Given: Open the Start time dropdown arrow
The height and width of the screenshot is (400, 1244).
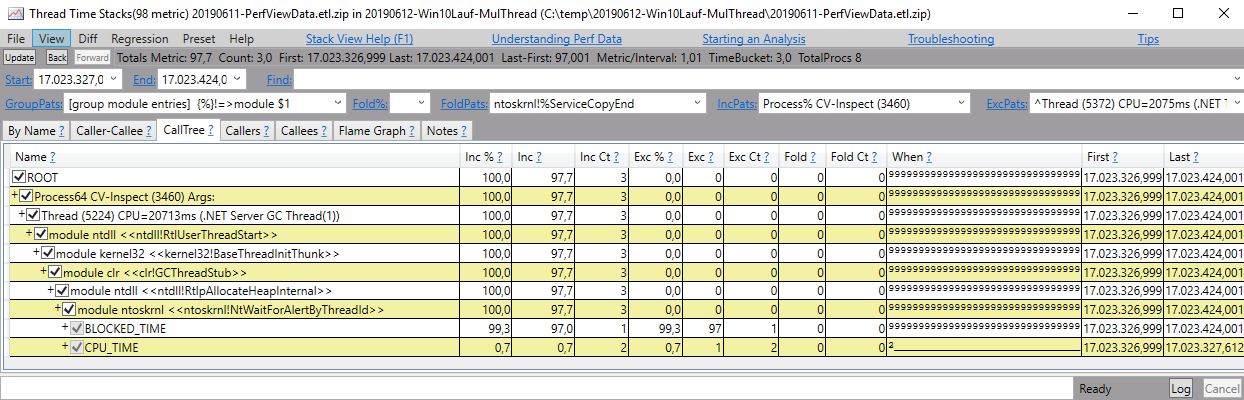Looking at the screenshot, I should pyautogui.click(x=112, y=79).
